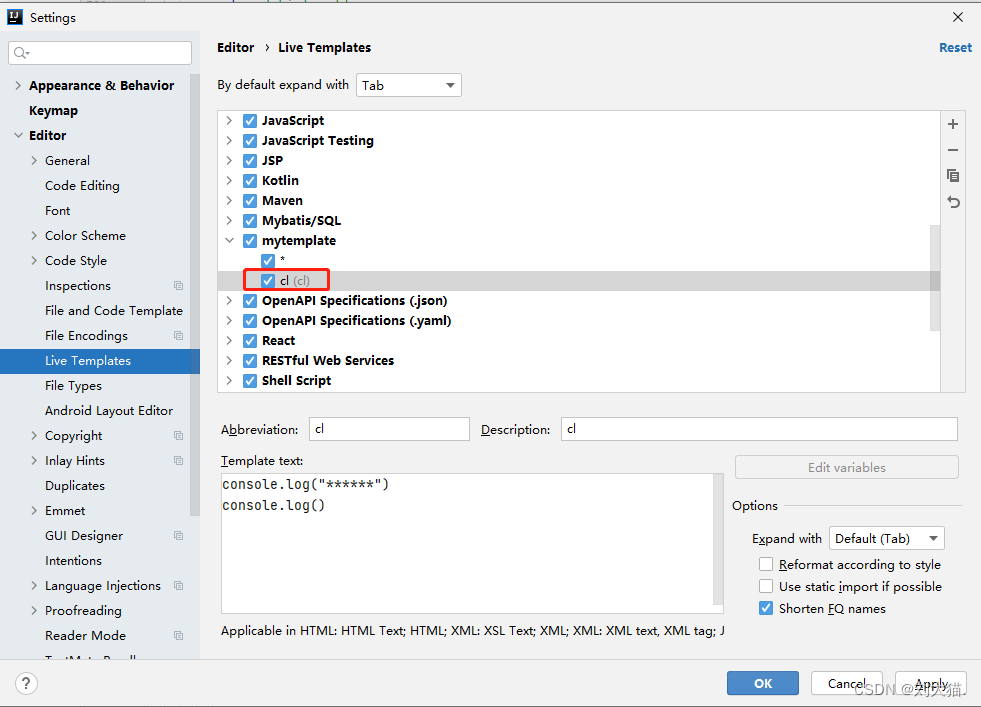Image resolution: width=981 pixels, height=707 pixels.
Task: Click the restore deleted templates icon
Action: tap(953, 202)
